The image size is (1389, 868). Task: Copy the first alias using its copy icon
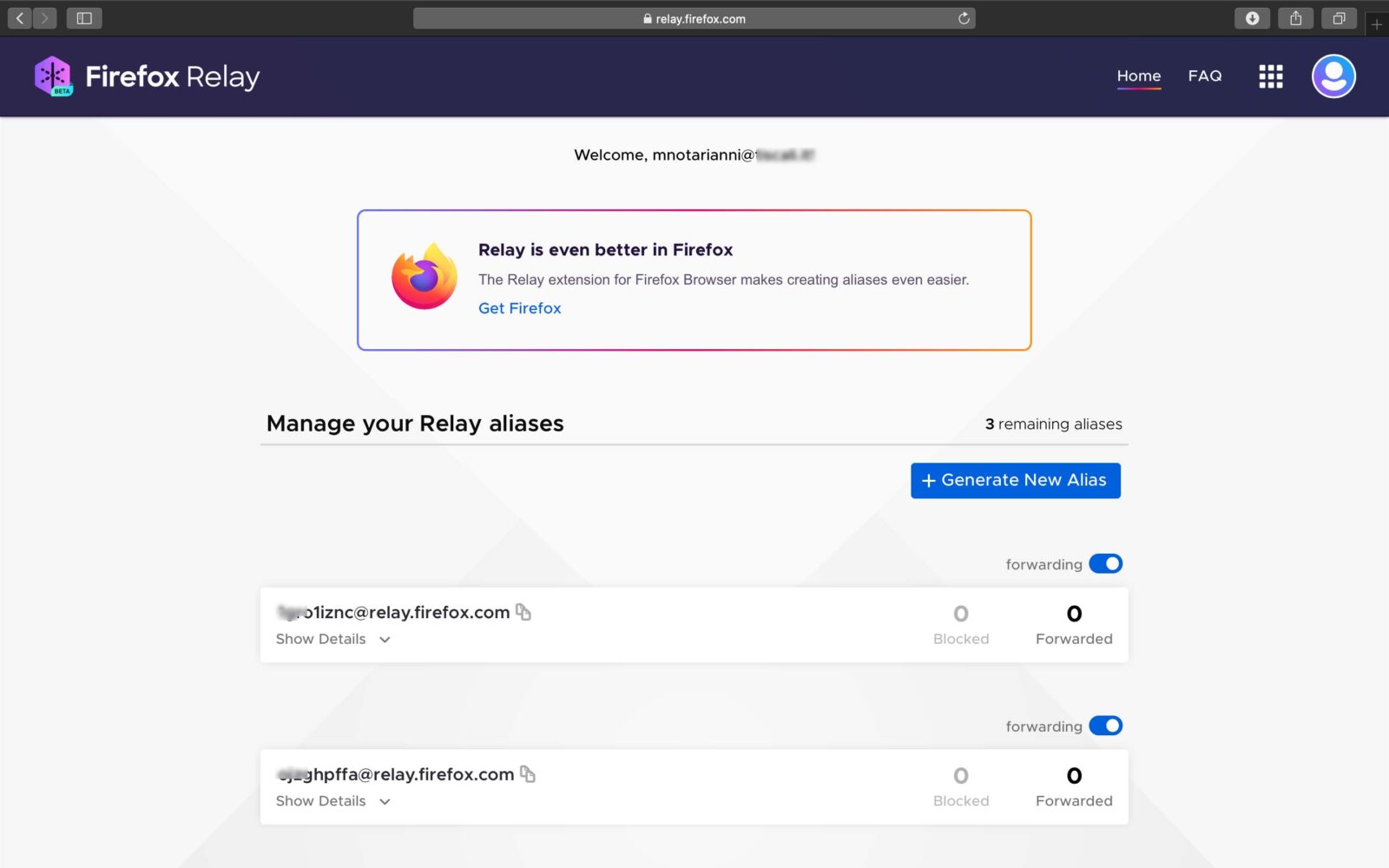(x=523, y=611)
